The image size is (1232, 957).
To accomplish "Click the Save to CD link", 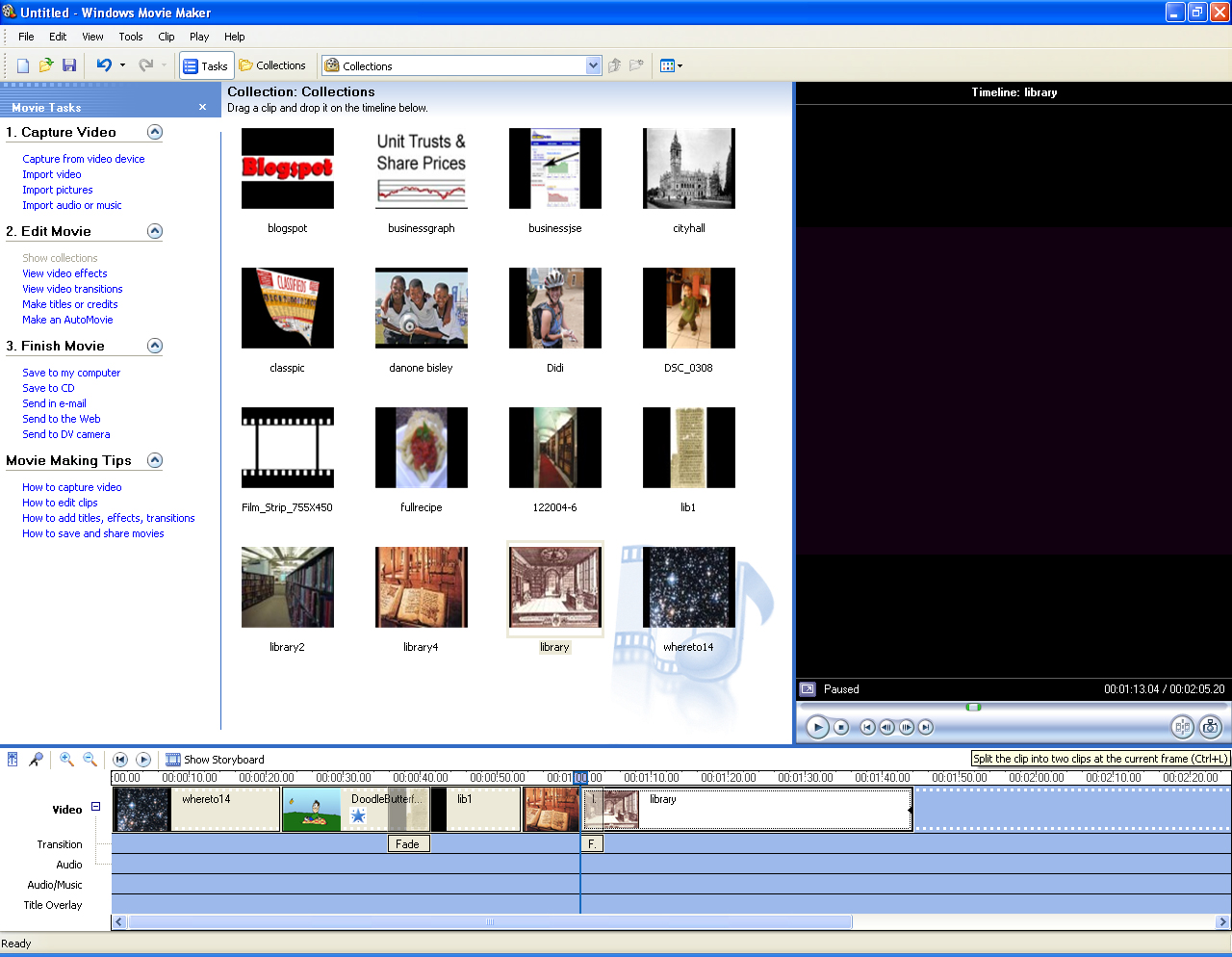I will (48, 388).
